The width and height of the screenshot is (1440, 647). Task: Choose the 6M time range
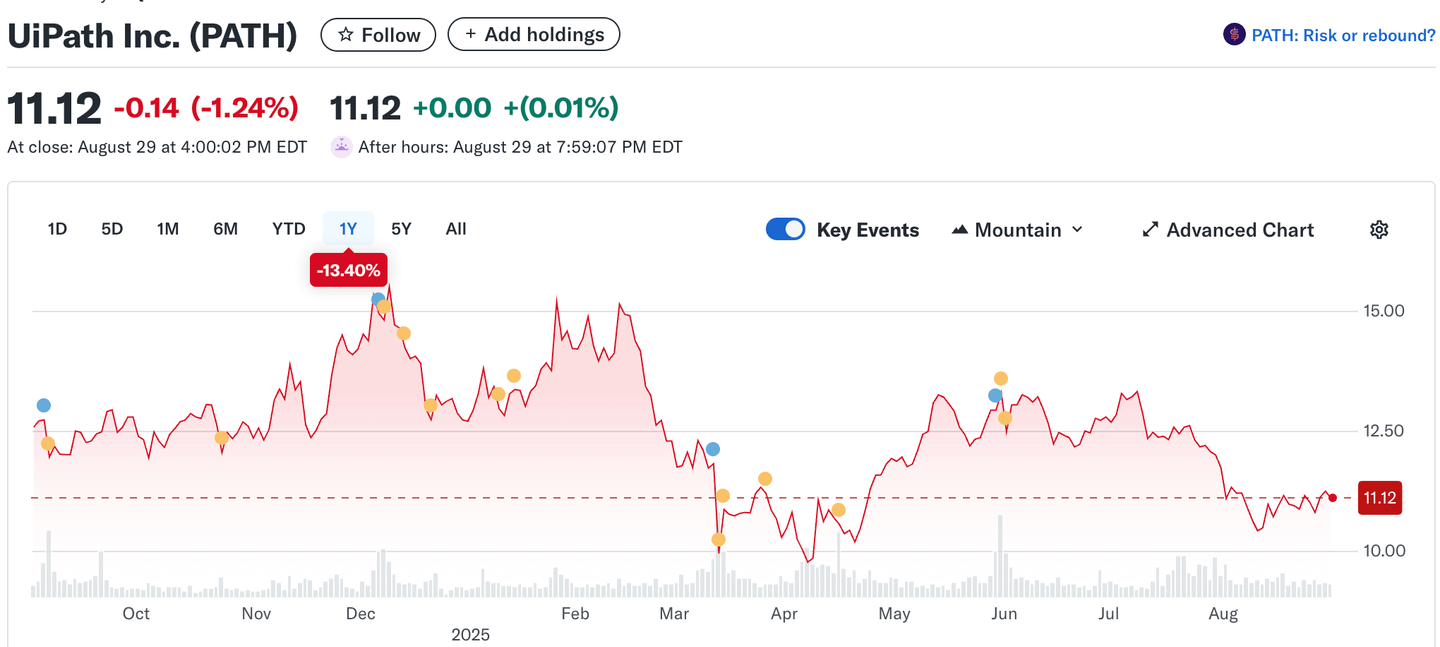coord(225,229)
